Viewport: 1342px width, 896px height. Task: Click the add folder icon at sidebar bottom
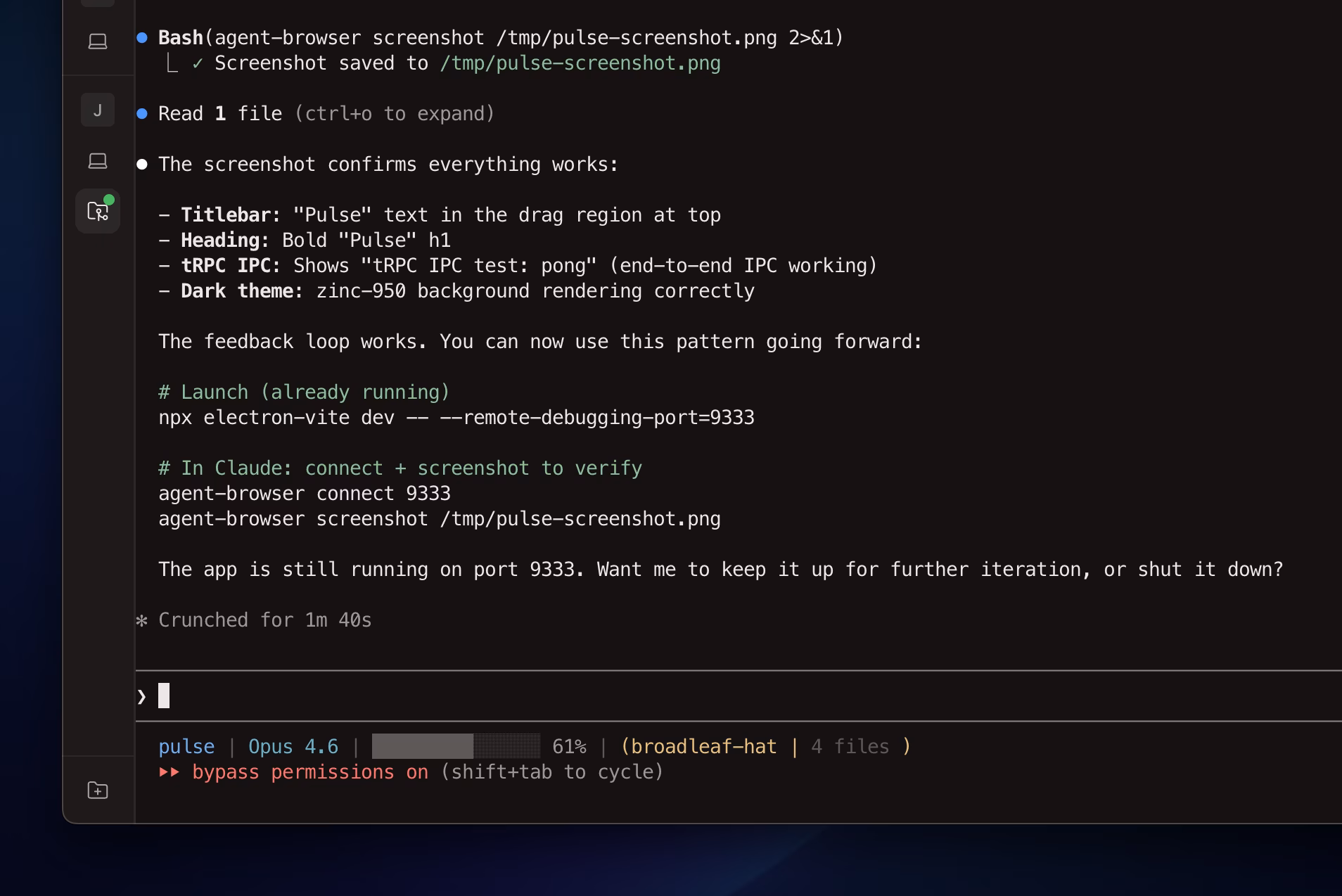point(98,791)
